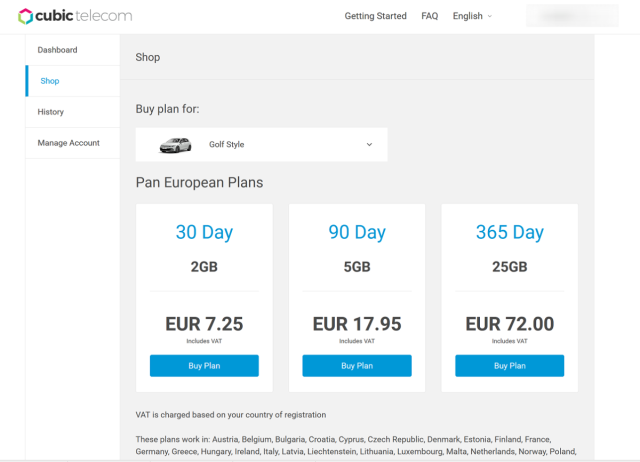The height and width of the screenshot is (462, 640).
Task: Buy the 90 Day 5GB plan
Action: (357, 366)
